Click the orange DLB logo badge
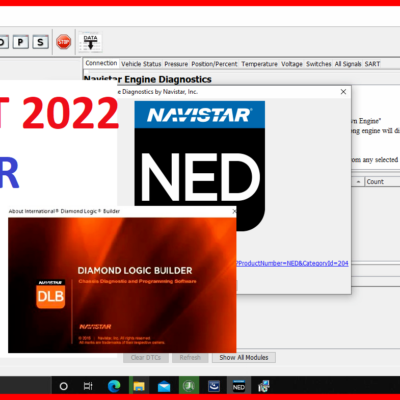 point(50,294)
